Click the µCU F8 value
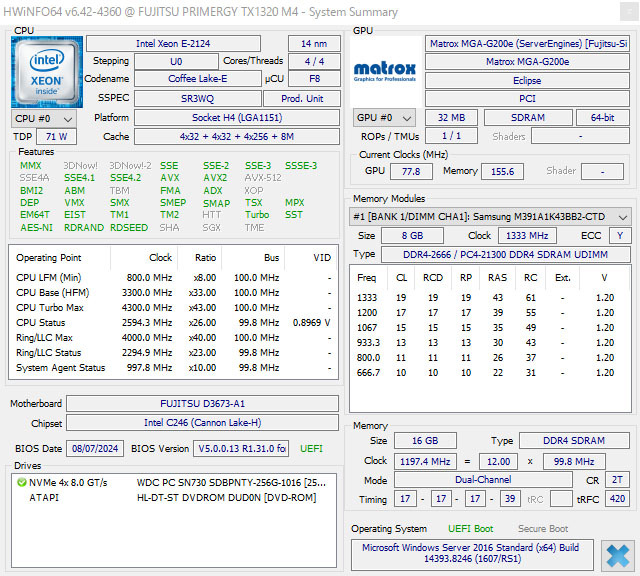 (x=314, y=79)
